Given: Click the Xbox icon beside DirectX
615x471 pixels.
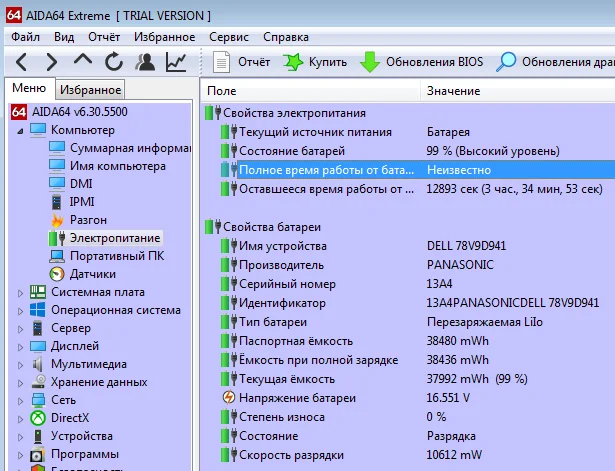Looking at the screenshot, I should coord(38,418).
